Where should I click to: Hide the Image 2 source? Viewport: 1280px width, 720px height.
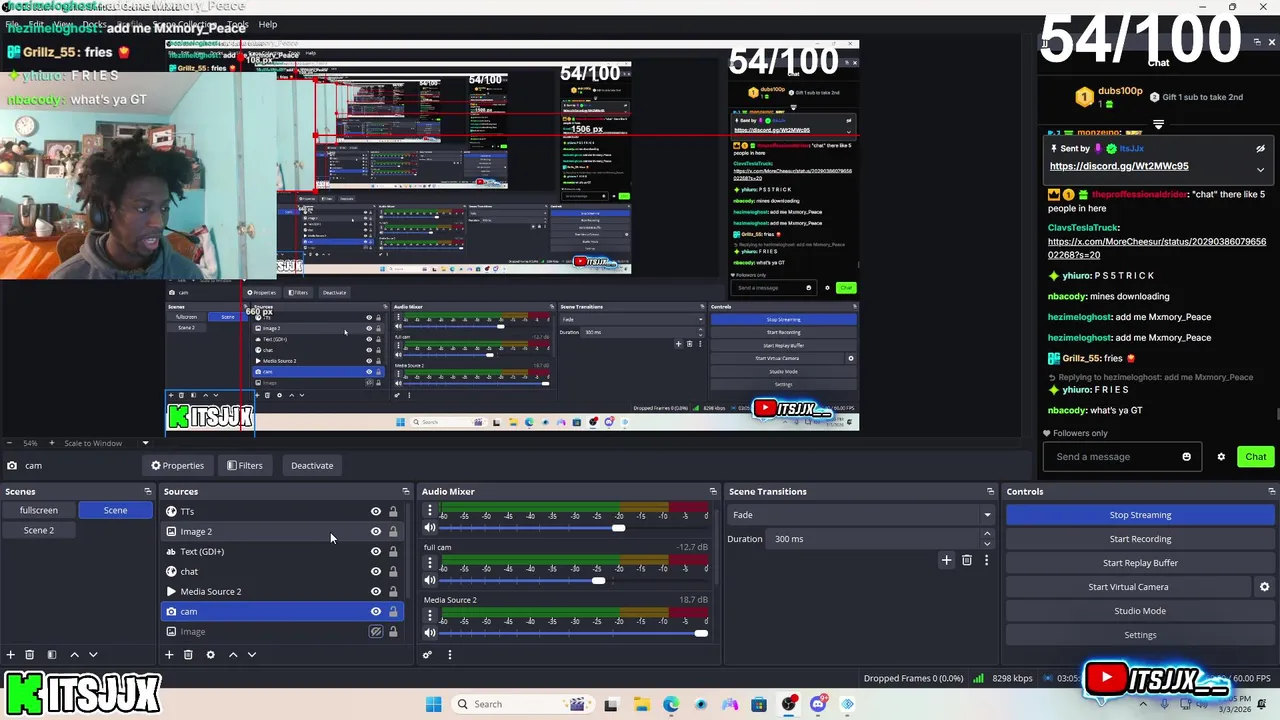tap(376, 531)
